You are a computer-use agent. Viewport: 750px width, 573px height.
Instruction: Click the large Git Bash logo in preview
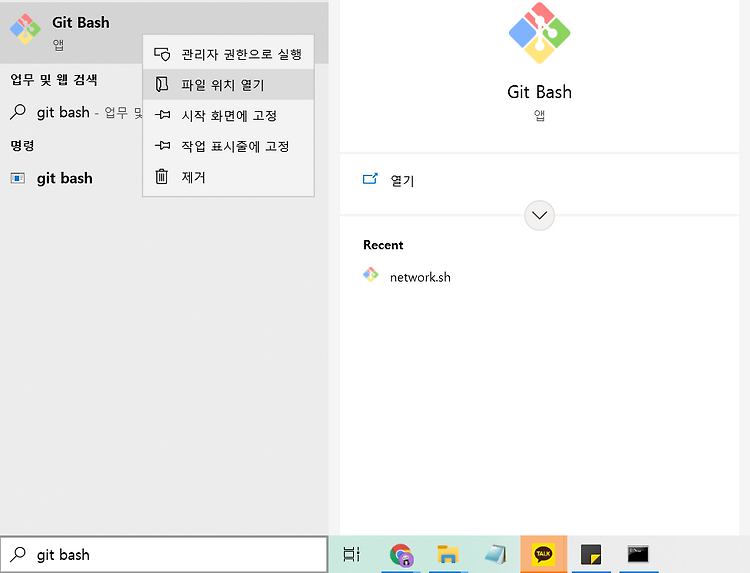coord(540,33)
